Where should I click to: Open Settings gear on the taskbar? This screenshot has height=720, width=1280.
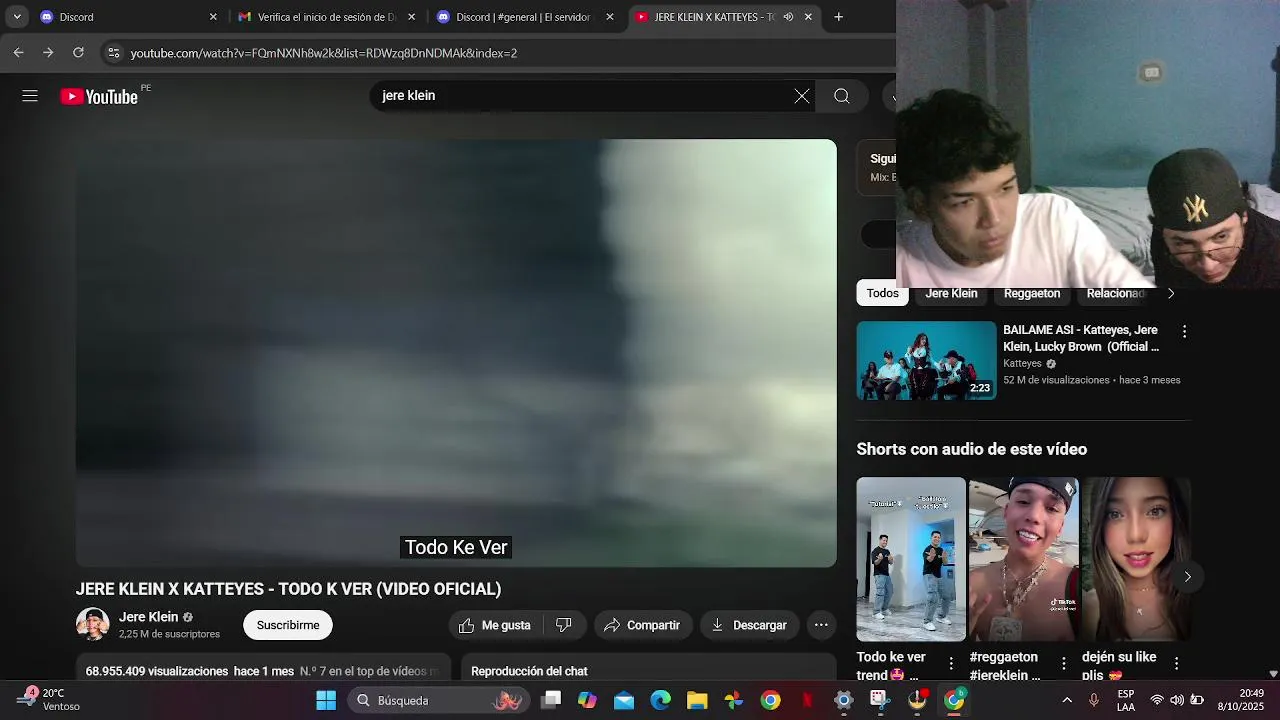tap(844, 700)
